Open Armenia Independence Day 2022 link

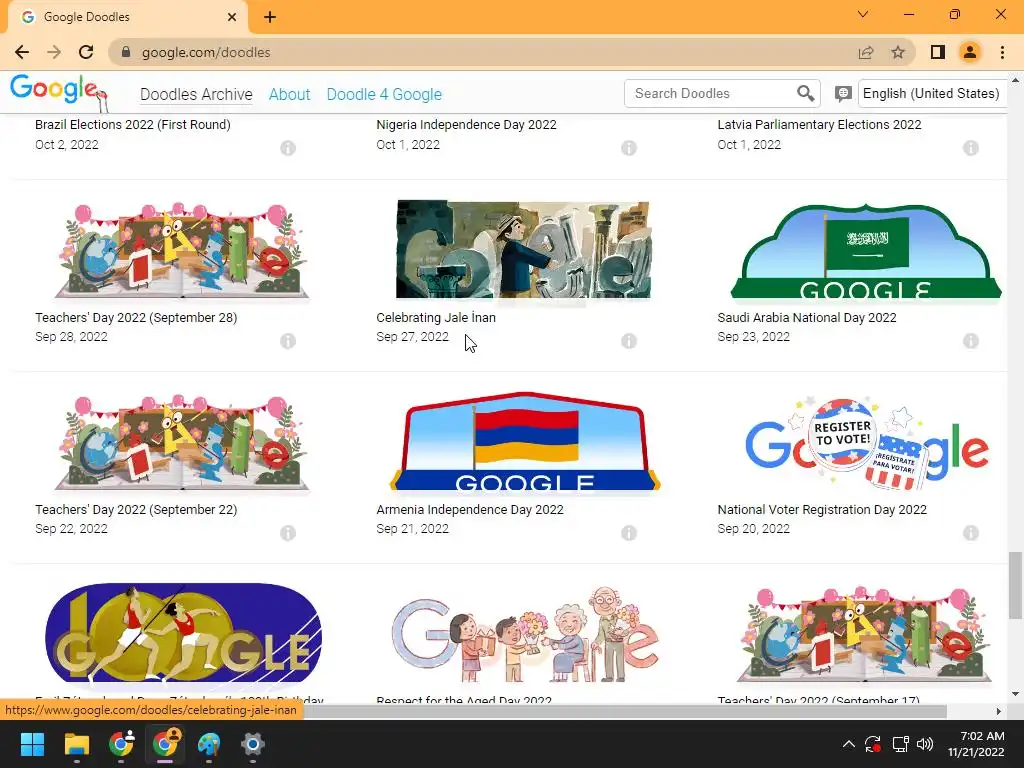(x=470, y=509)
